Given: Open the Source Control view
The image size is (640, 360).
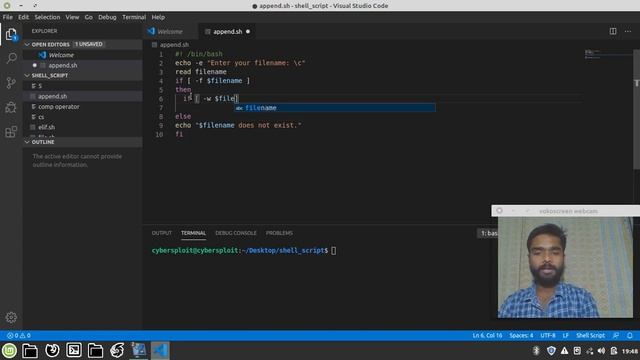Looking at the screenshot, I should click(x=11, y=83).
